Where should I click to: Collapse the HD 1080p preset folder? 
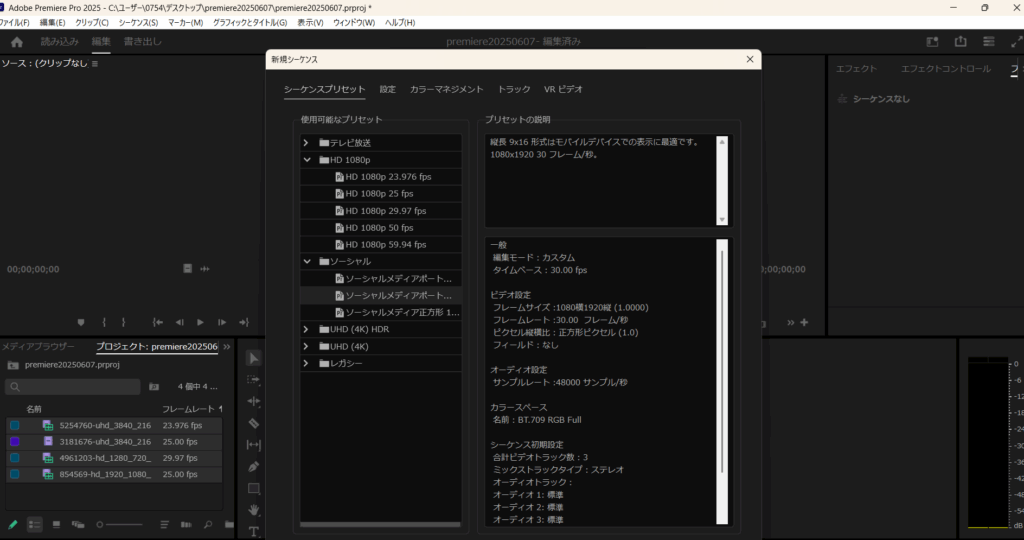(307, 160)
